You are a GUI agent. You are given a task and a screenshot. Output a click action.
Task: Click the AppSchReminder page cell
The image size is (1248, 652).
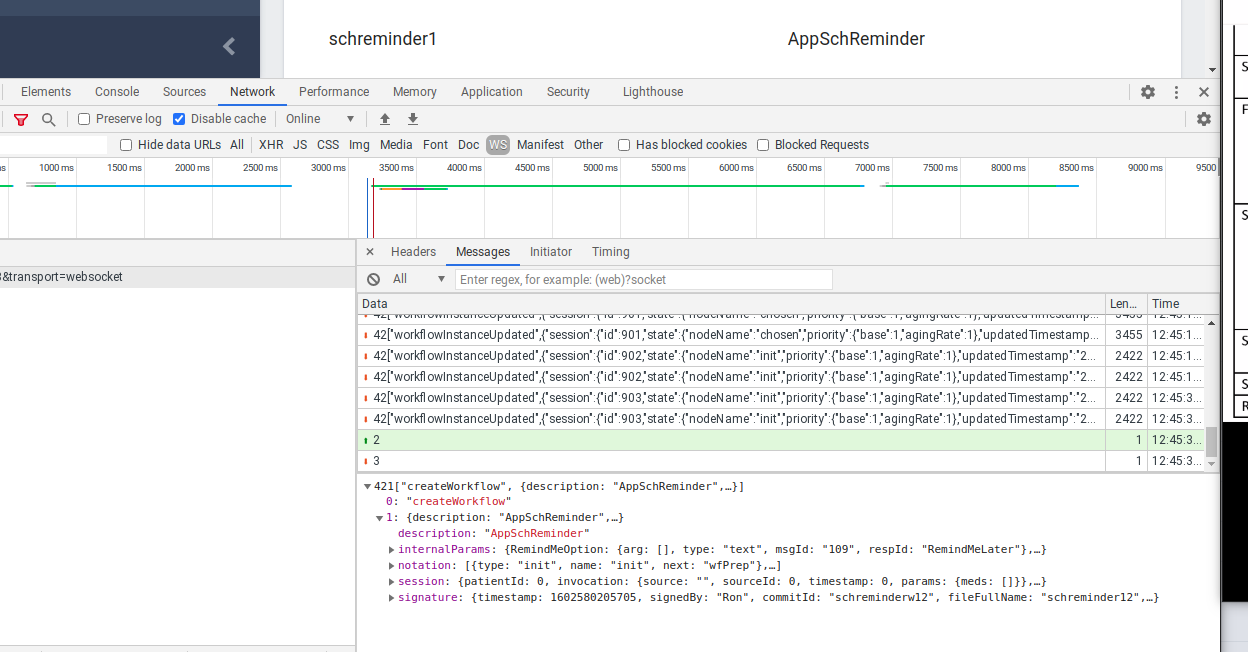point(856,39)
